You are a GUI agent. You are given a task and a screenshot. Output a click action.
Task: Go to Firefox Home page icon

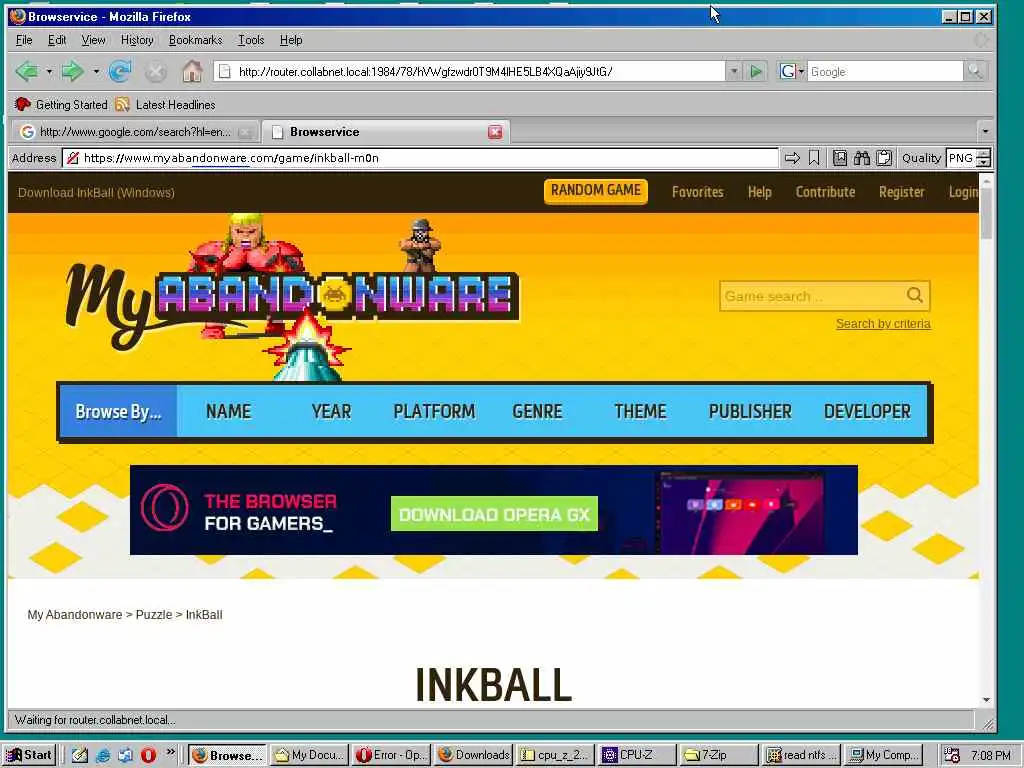(192, 71)
